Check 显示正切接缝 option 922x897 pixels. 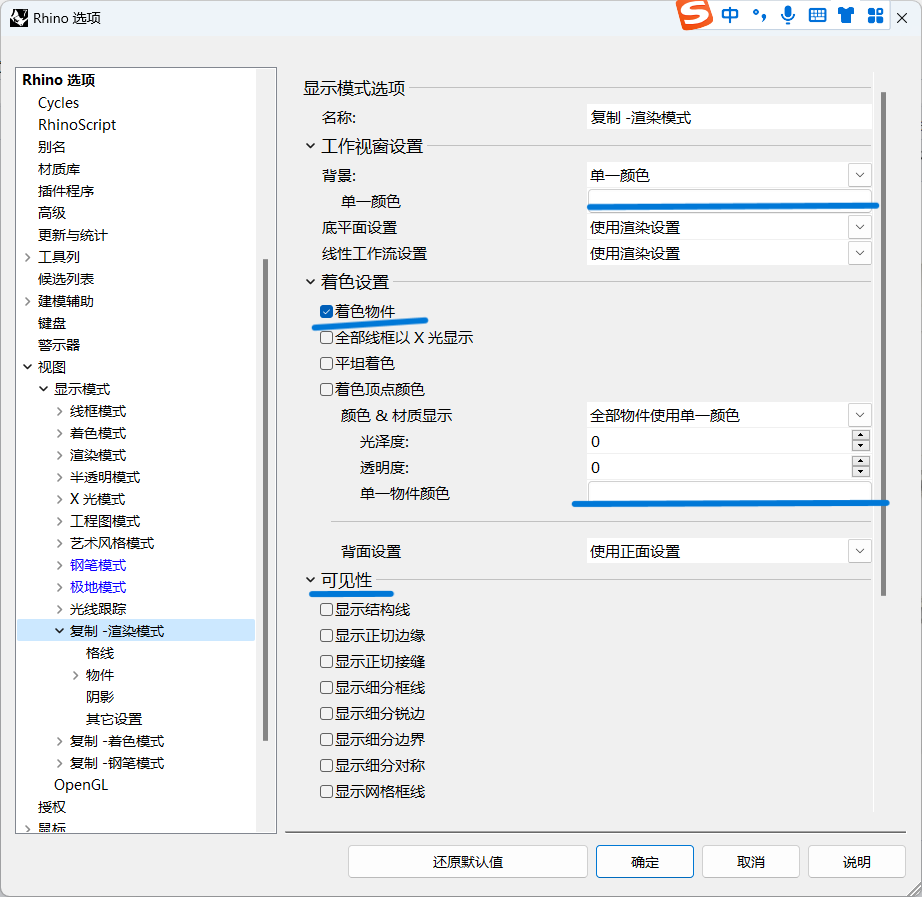[326, 661]
